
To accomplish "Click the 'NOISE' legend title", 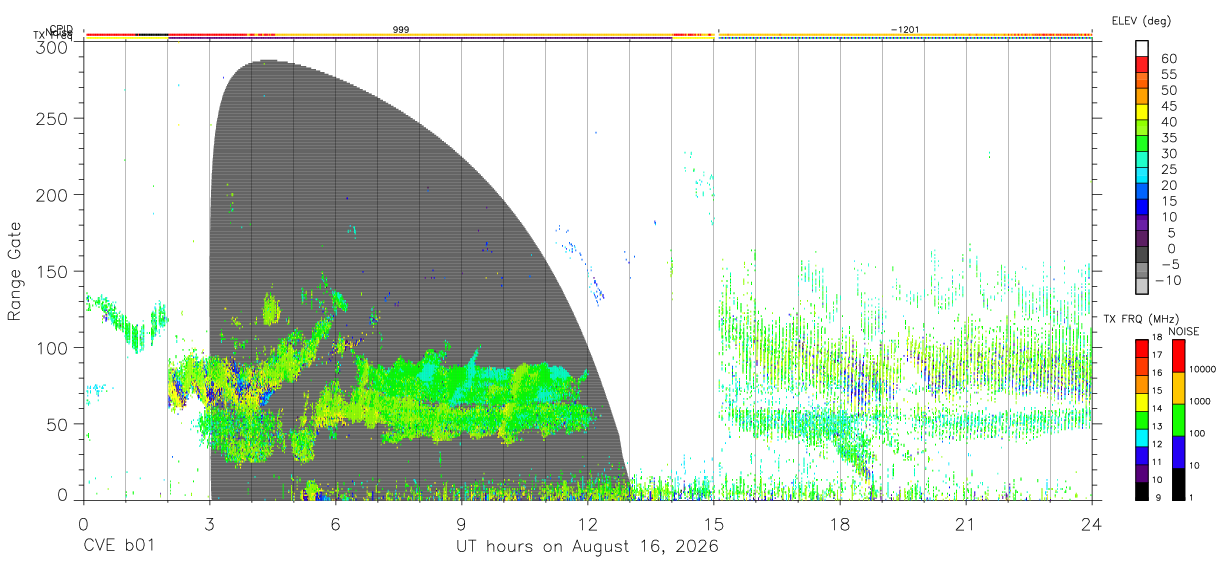I will click(x=1183, y=331).
